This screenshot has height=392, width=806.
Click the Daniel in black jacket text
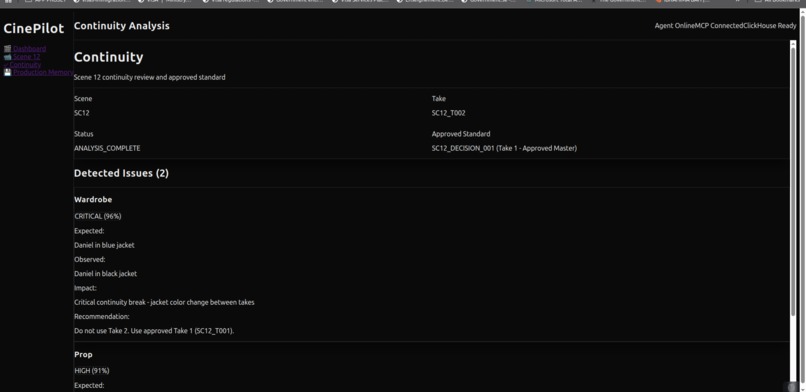click(x=105, y=274)
